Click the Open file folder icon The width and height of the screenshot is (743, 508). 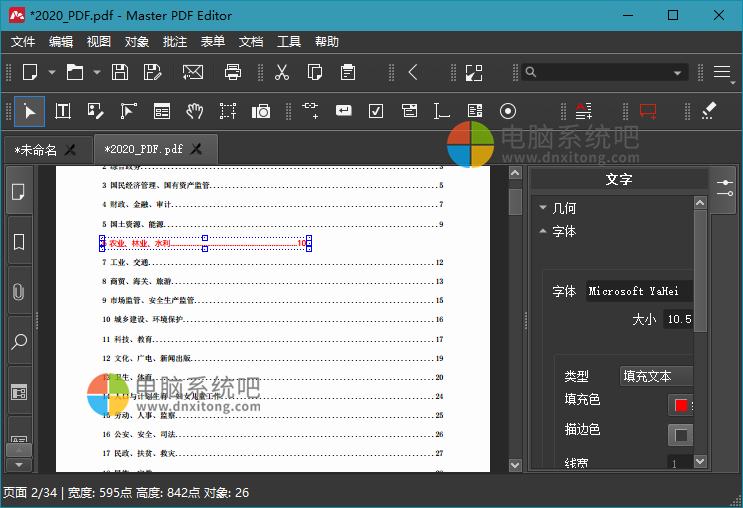[x=75, y=73]
